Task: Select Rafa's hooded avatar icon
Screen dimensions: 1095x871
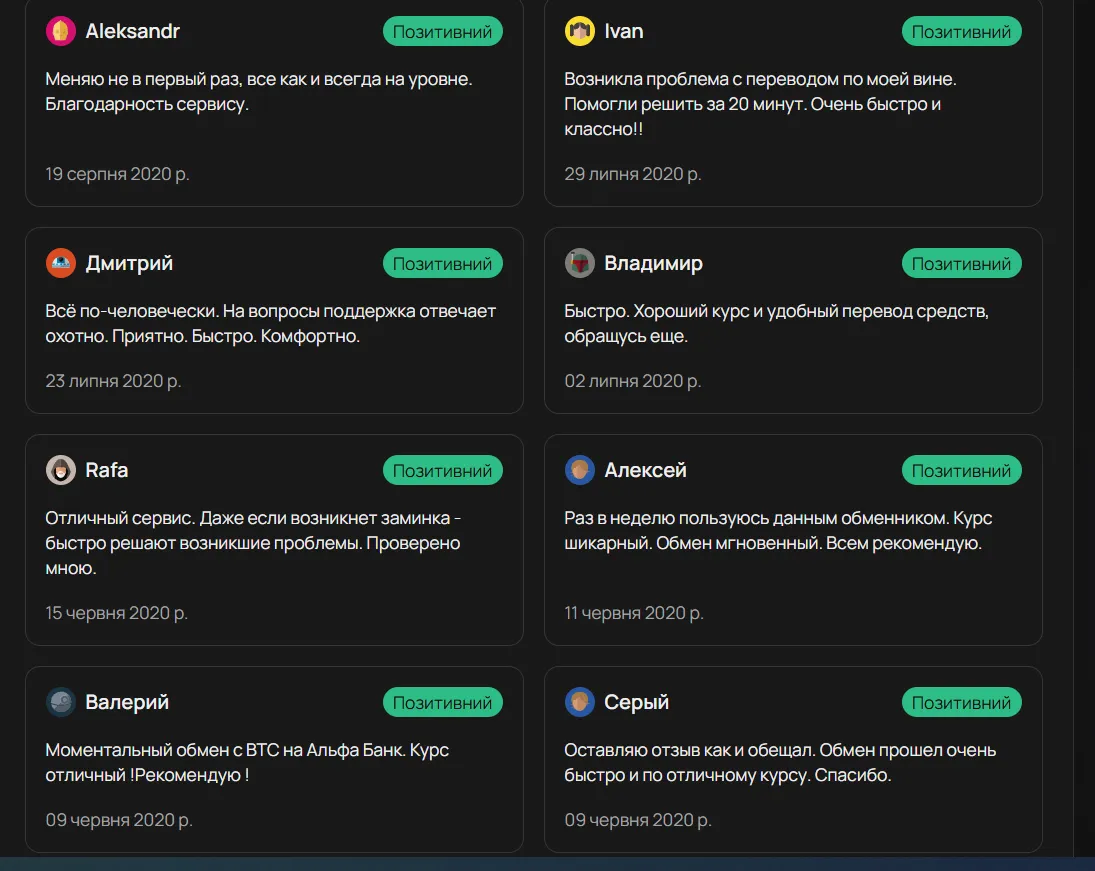Action: [61, 470]
